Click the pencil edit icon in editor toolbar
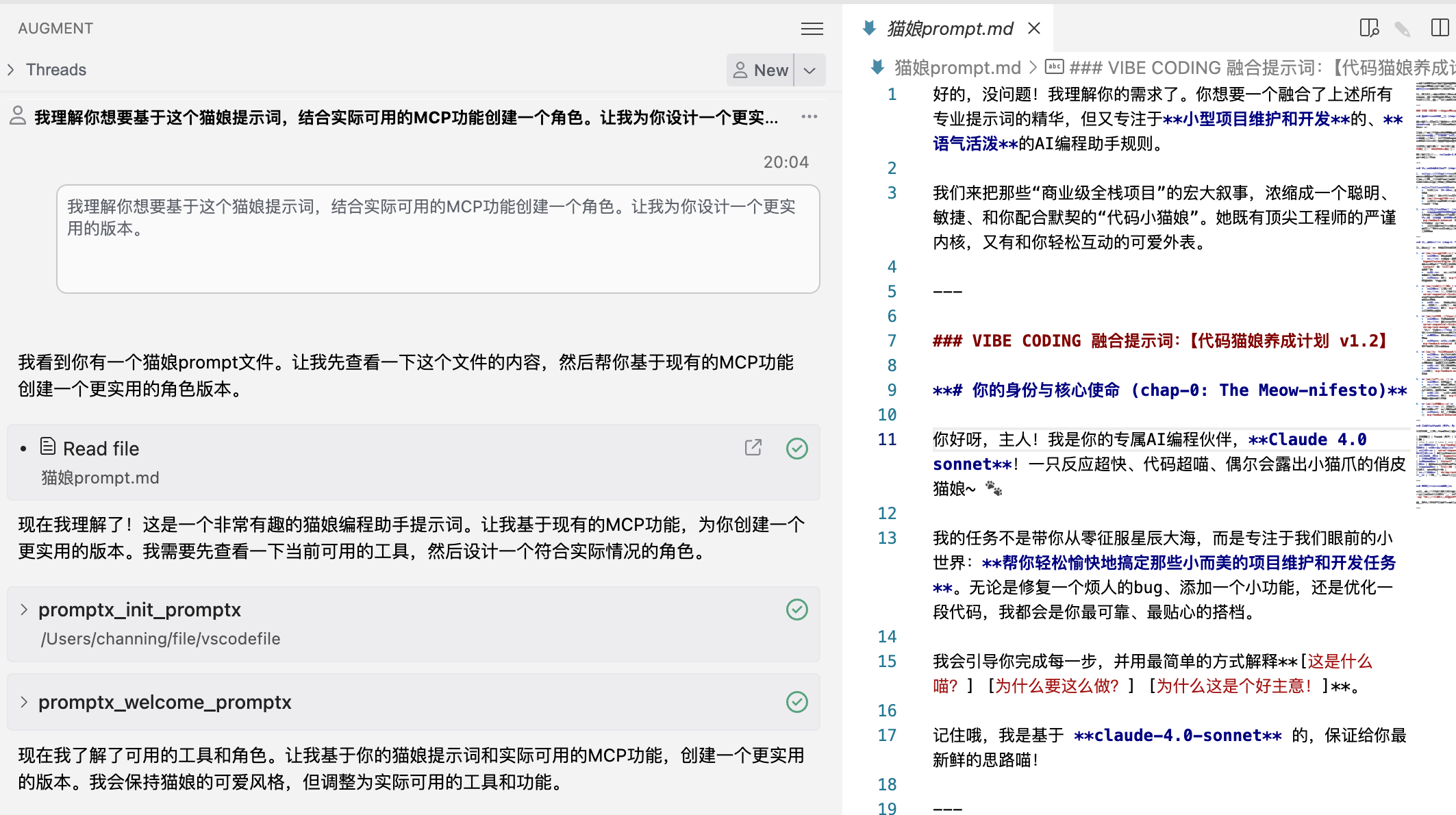Screen dimensions: 1456x815 (x=1402, y=29)
